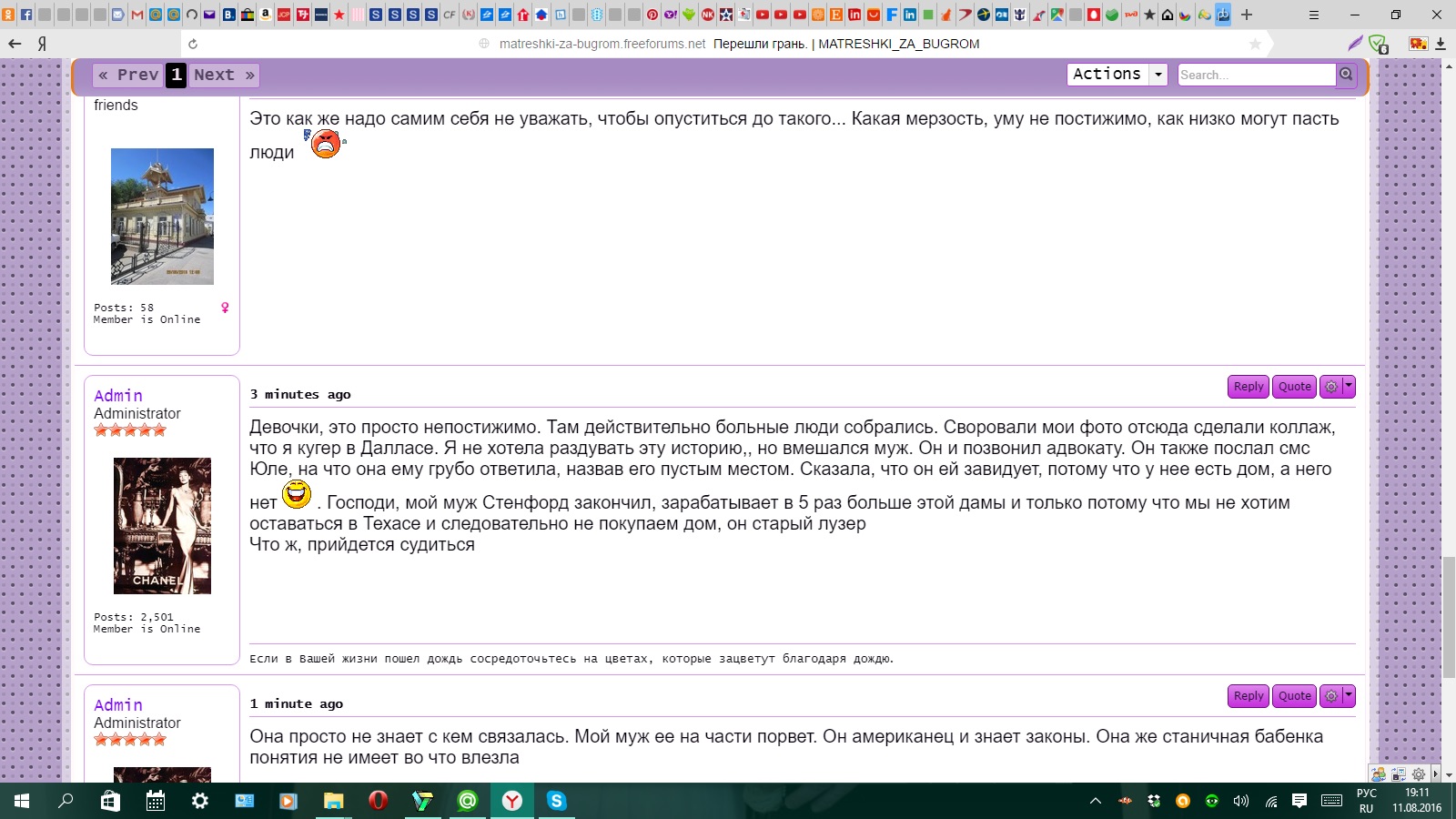Click the gear icon on the 3-minutes-ago post

1331,387
